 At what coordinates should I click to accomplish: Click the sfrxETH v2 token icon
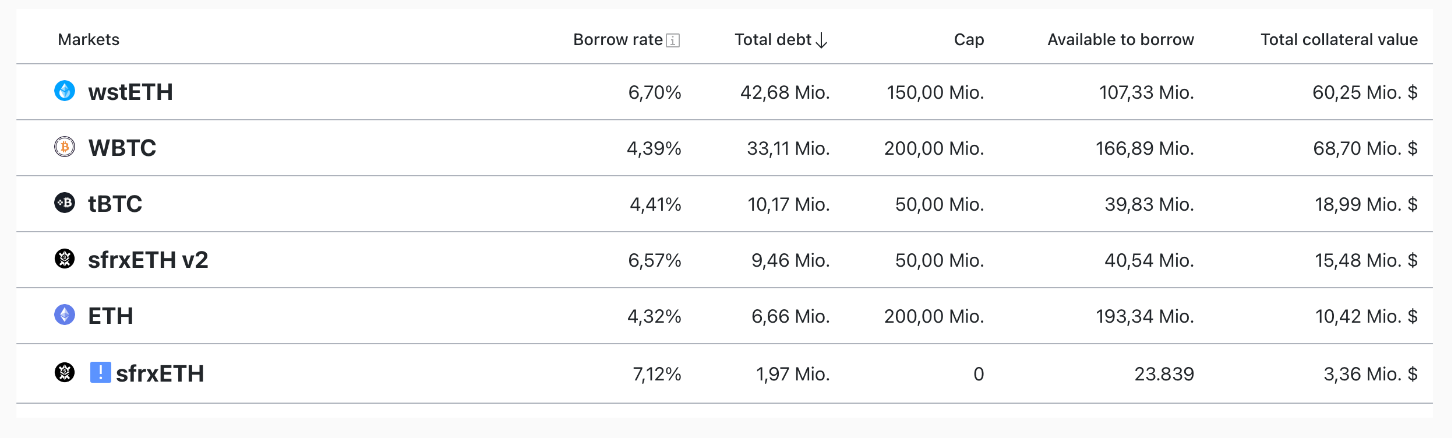click(x=65, y=259)
